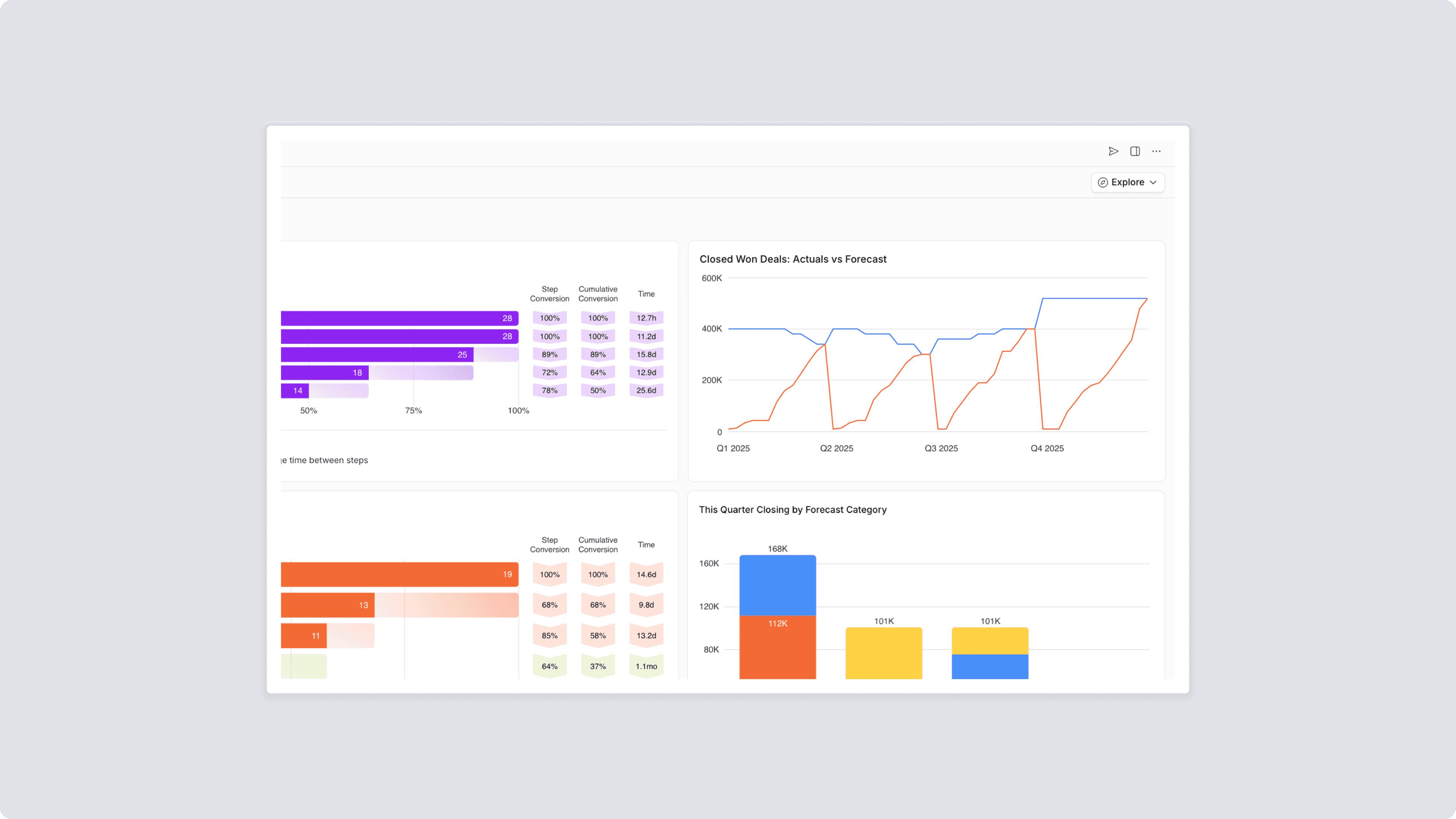Click the 1.1mo time badge
Screen dimensions: 1456x819
[646, 667]
